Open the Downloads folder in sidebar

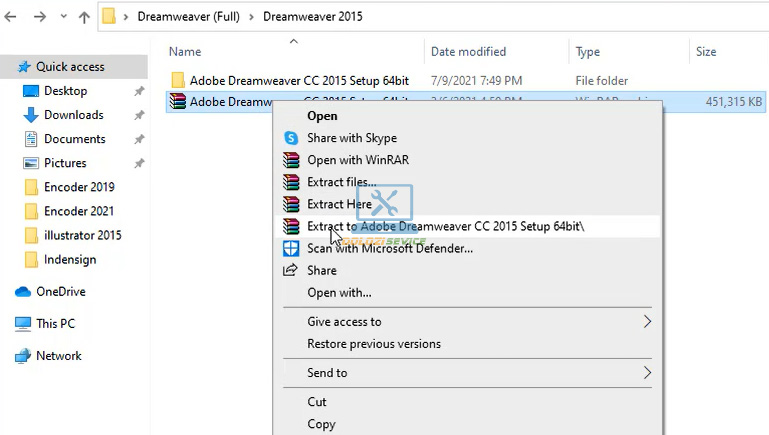point(73,115)
